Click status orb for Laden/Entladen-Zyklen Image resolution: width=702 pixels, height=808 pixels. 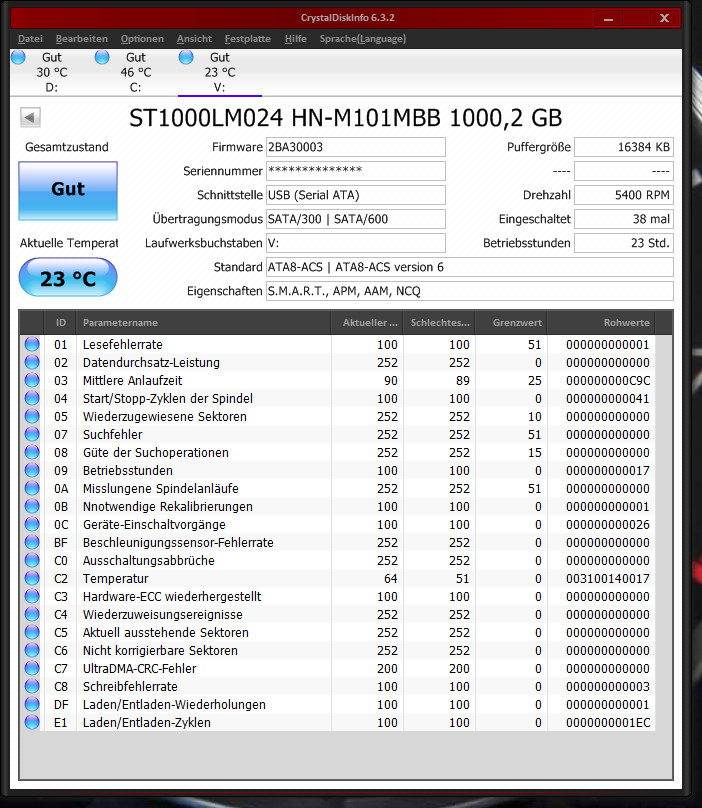click(32, 722)
